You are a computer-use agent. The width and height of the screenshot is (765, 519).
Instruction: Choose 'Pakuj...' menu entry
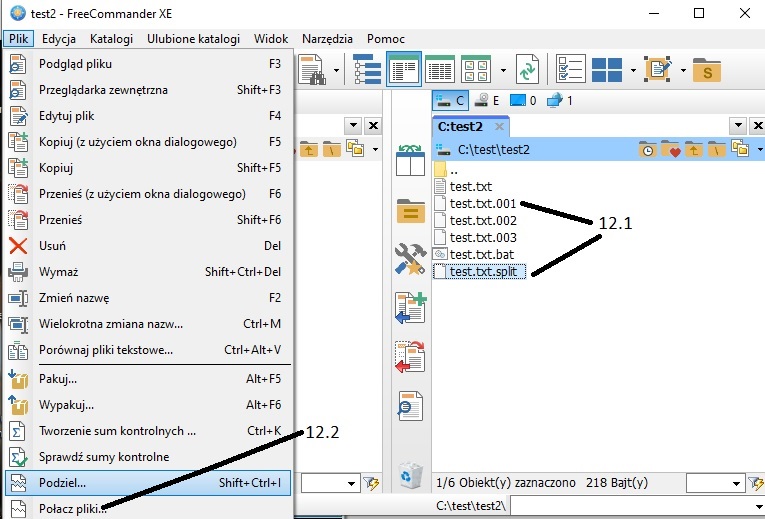click(148, 379)
